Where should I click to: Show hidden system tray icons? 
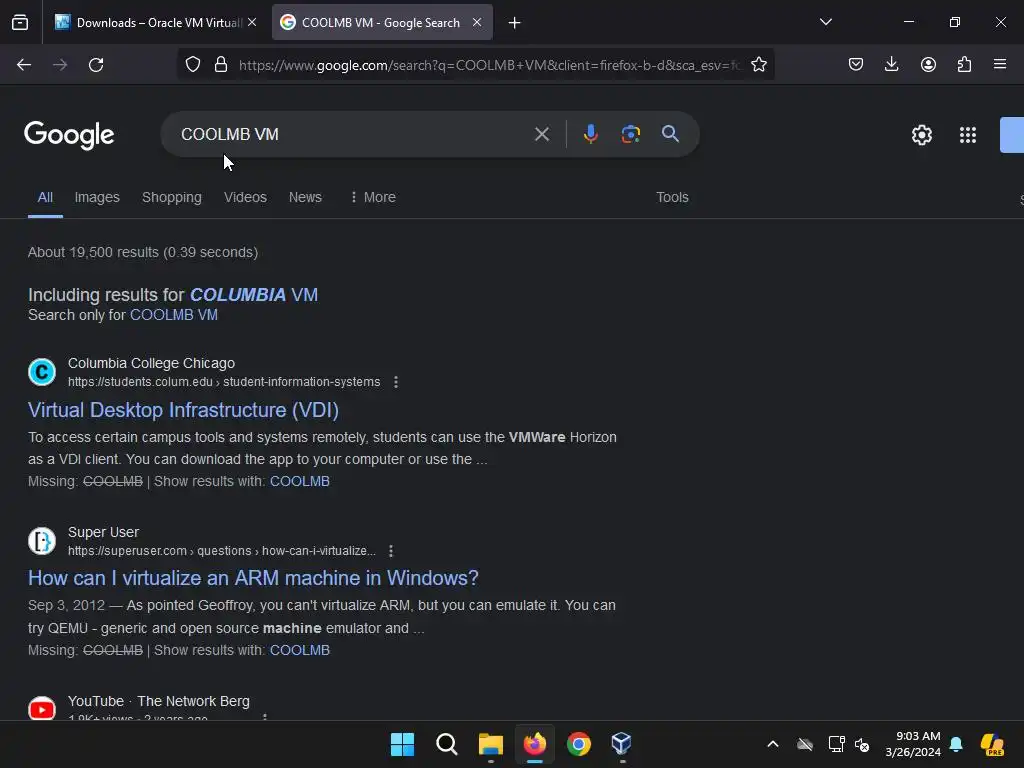pos(773,744)
